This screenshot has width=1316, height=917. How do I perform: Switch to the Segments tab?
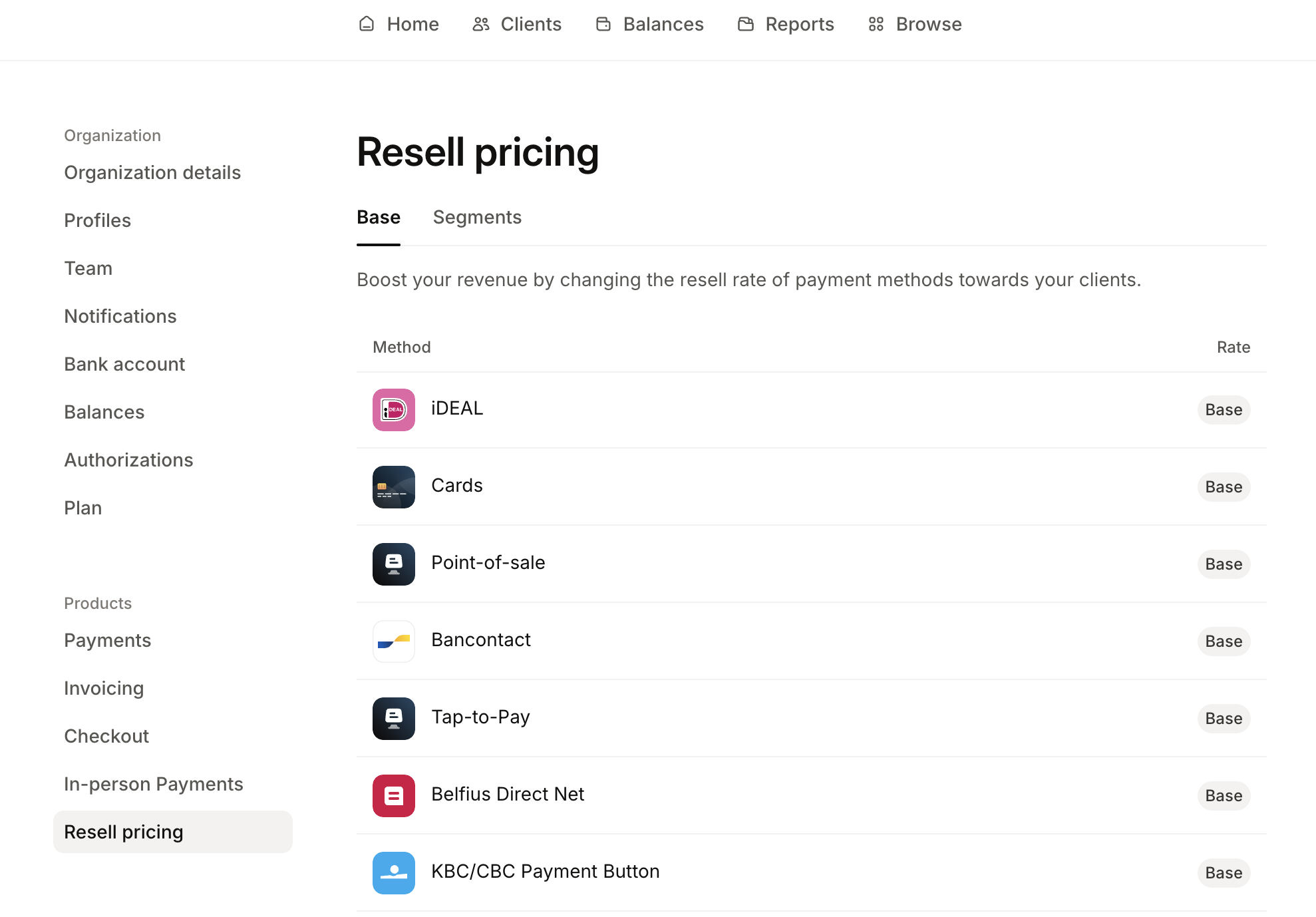coord(477,217)
